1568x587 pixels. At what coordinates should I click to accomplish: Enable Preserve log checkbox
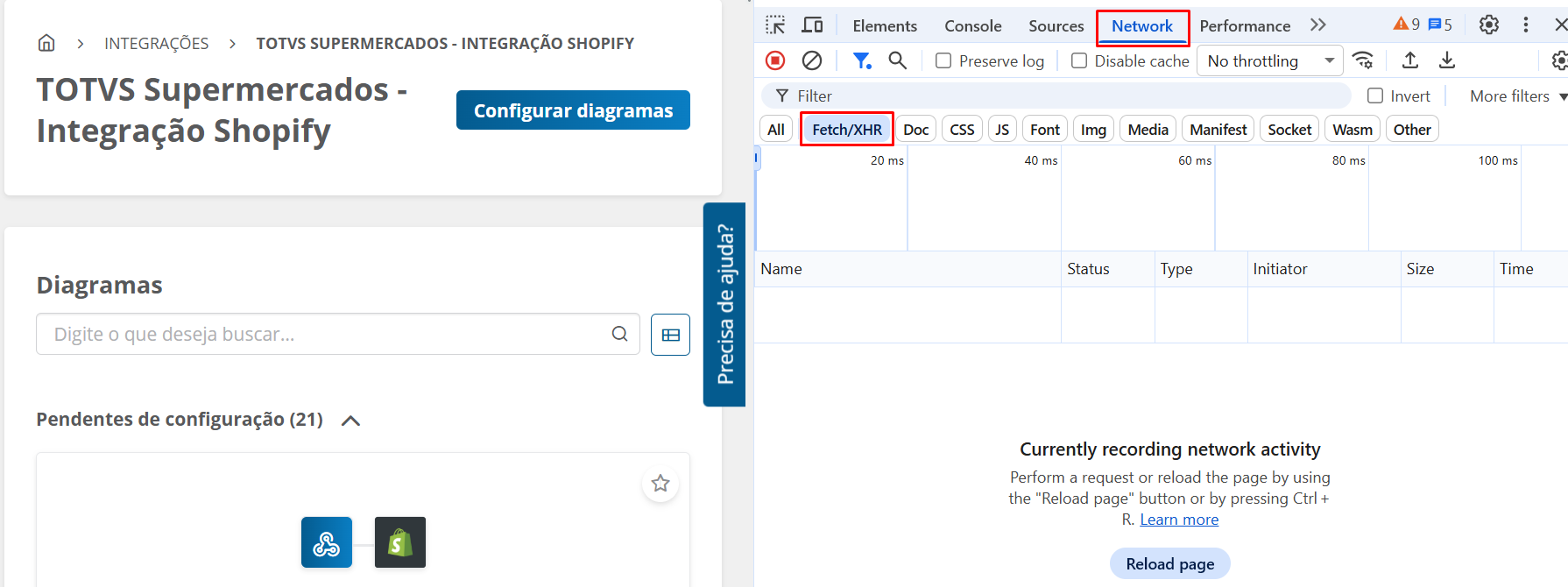[x=943, y=60]
